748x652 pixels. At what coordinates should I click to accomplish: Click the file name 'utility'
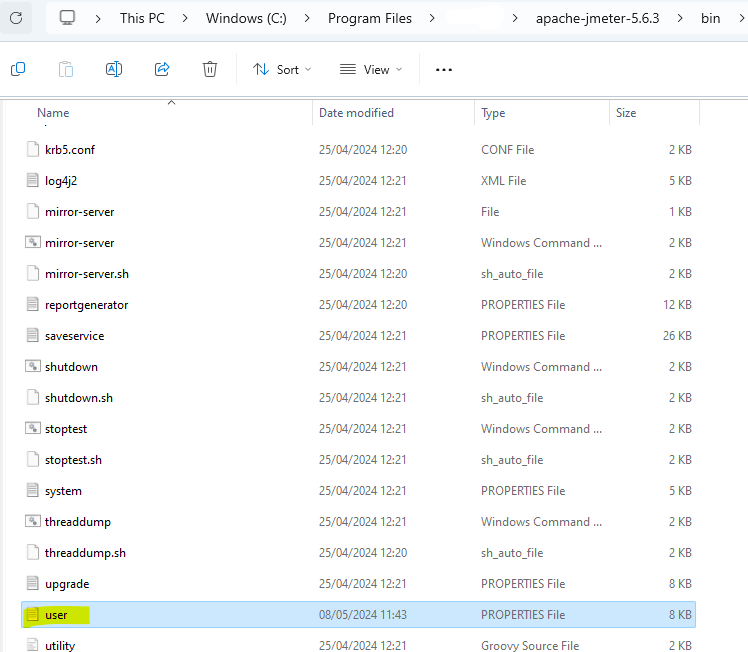[60, 646]
